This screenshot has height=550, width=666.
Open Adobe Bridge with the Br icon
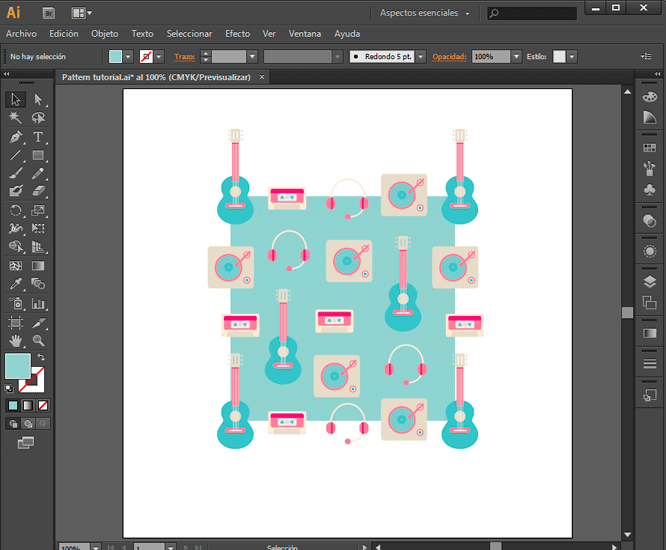49,13
